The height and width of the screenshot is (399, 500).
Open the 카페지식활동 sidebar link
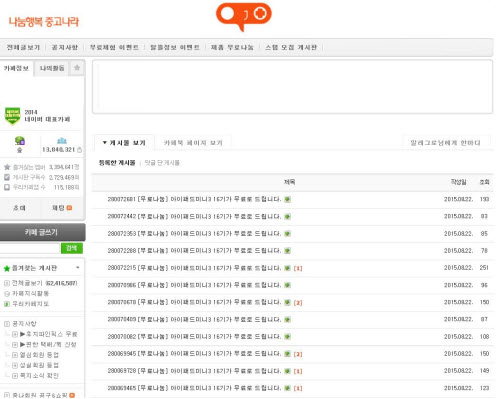(x=30, y=294)
